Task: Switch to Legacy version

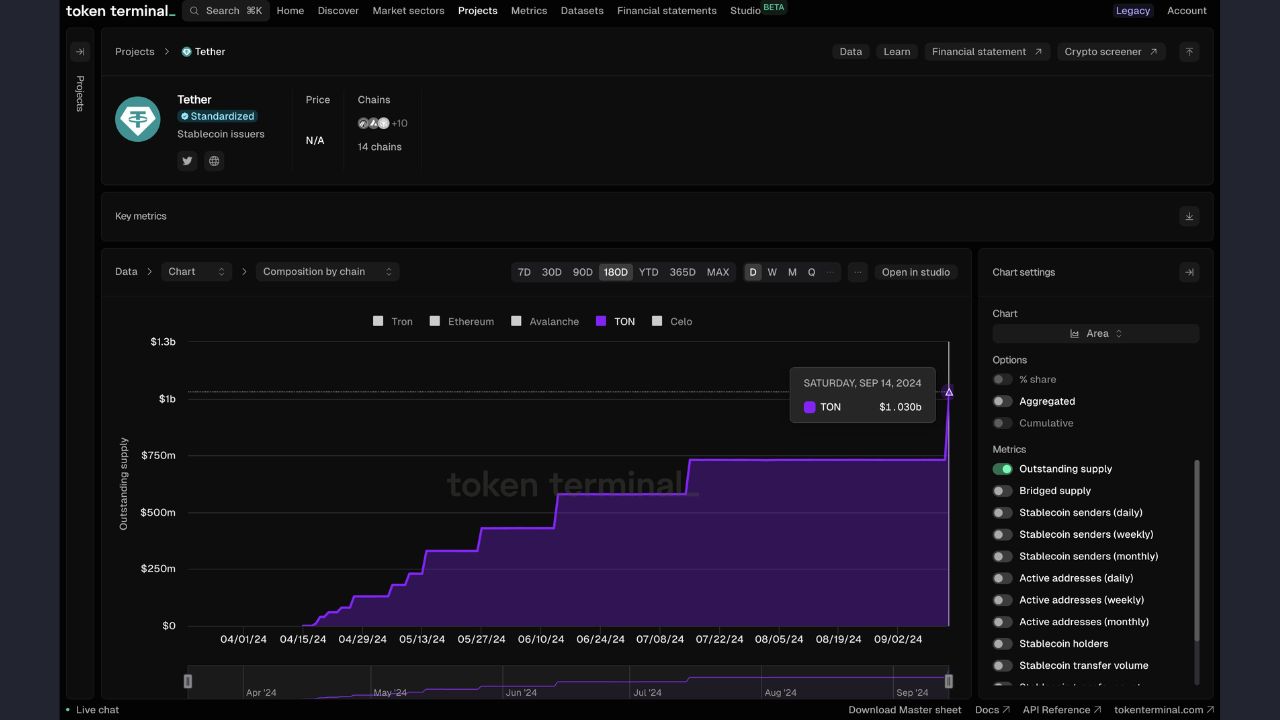Action: pyautogui.click(x=1133, y=11)
